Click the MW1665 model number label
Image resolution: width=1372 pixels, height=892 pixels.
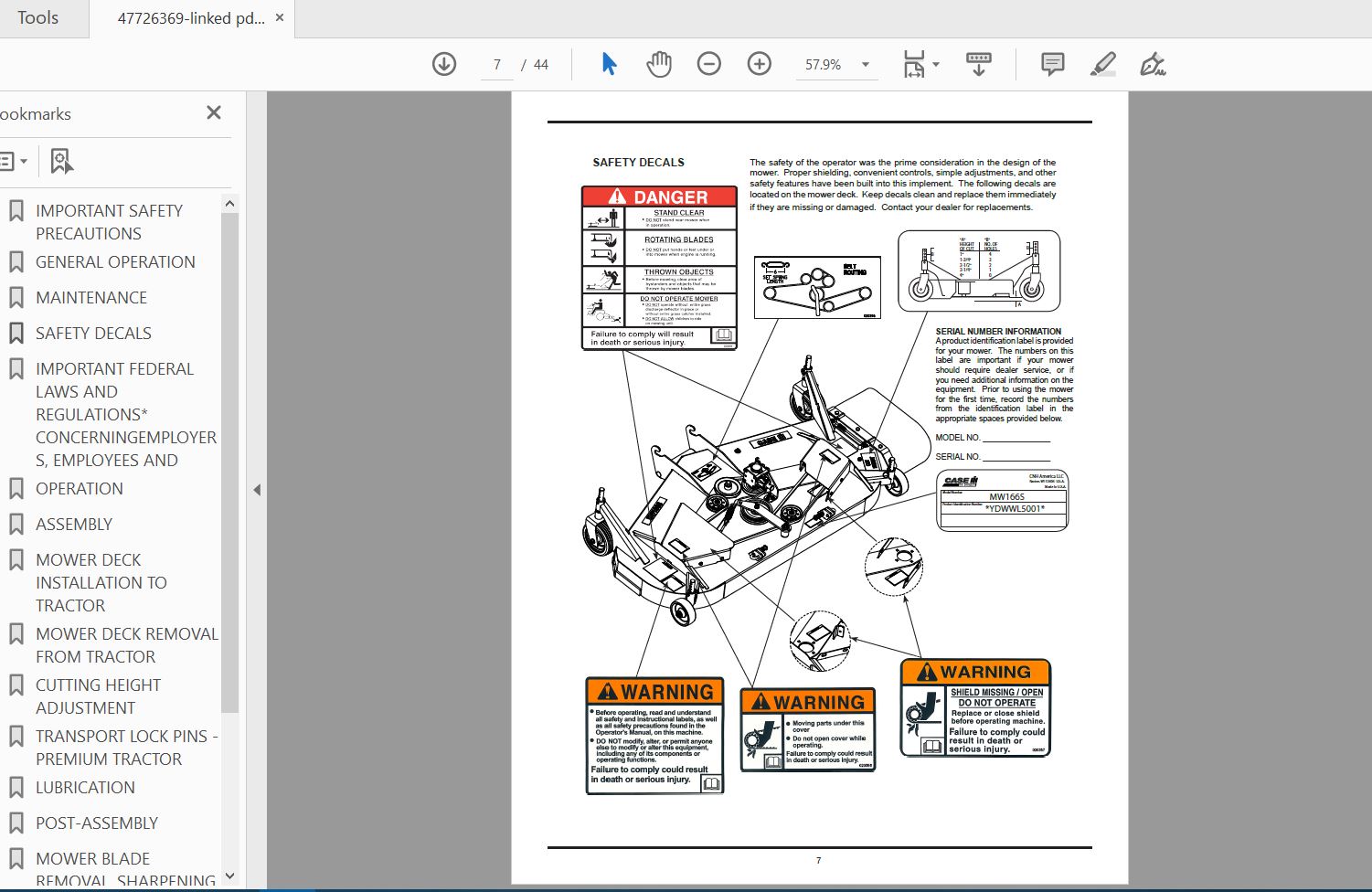[1006, 497]
